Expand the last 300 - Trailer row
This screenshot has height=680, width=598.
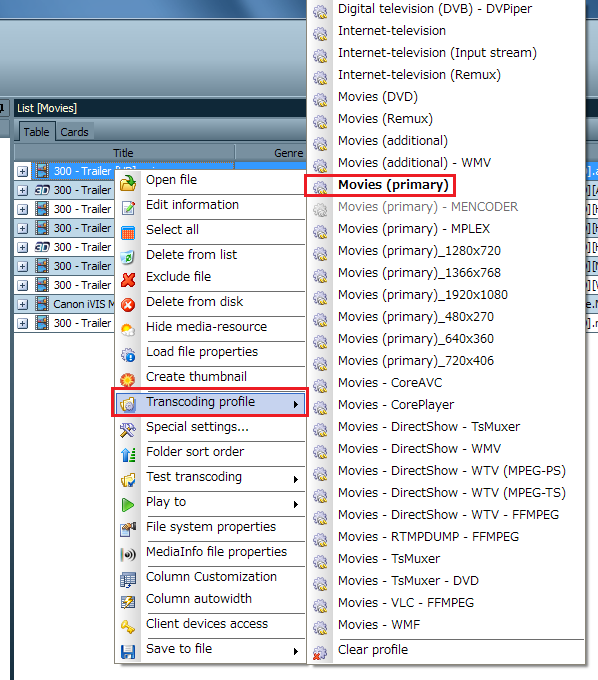click(22, 324)
